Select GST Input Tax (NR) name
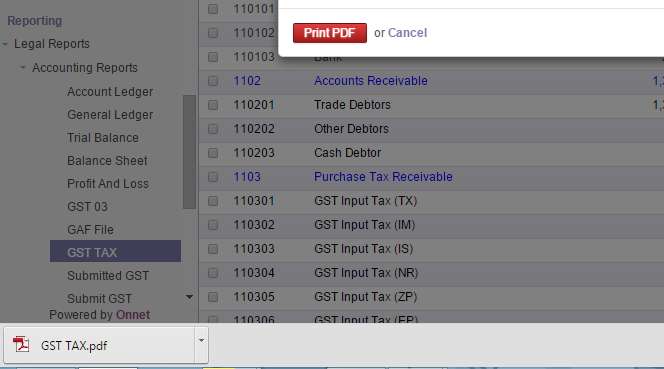Viewport: 664px width, 369px height. point(366,273)
